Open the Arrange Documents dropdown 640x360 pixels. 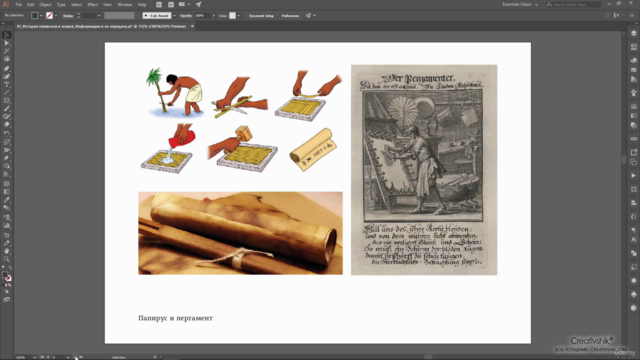click(x=184, y=4)
